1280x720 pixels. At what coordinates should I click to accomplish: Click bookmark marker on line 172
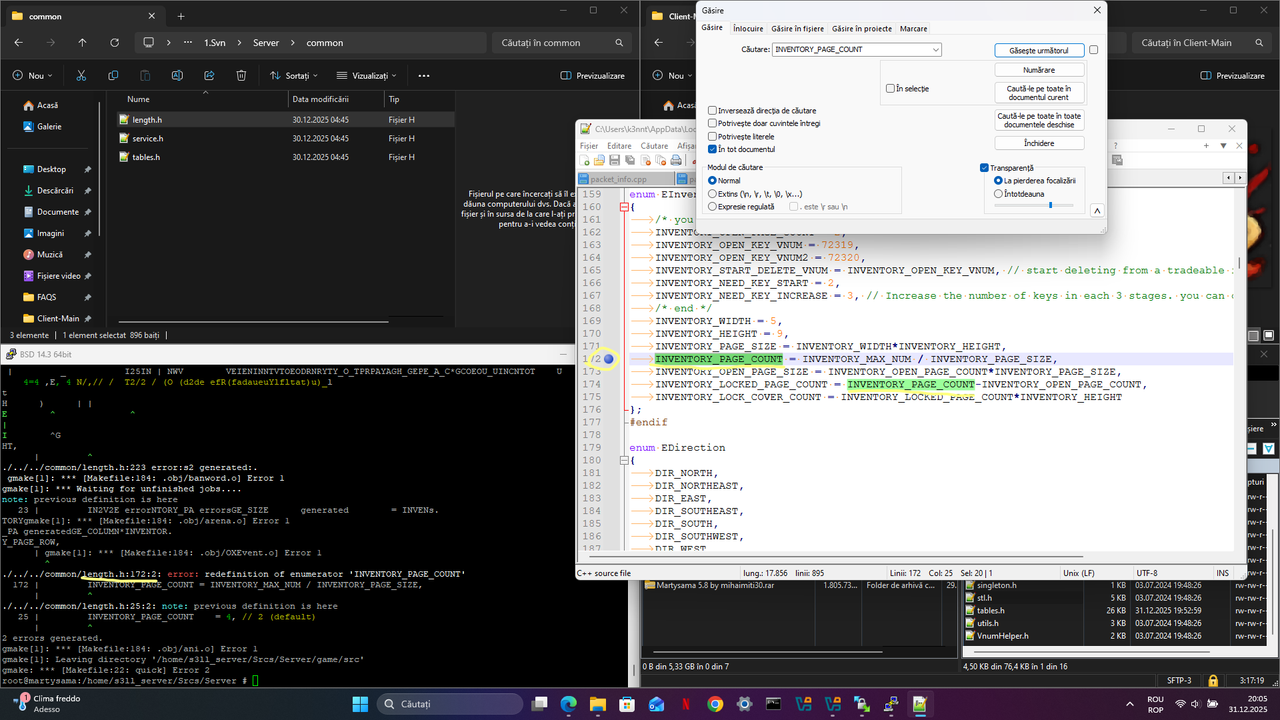[x=609, y=359]
